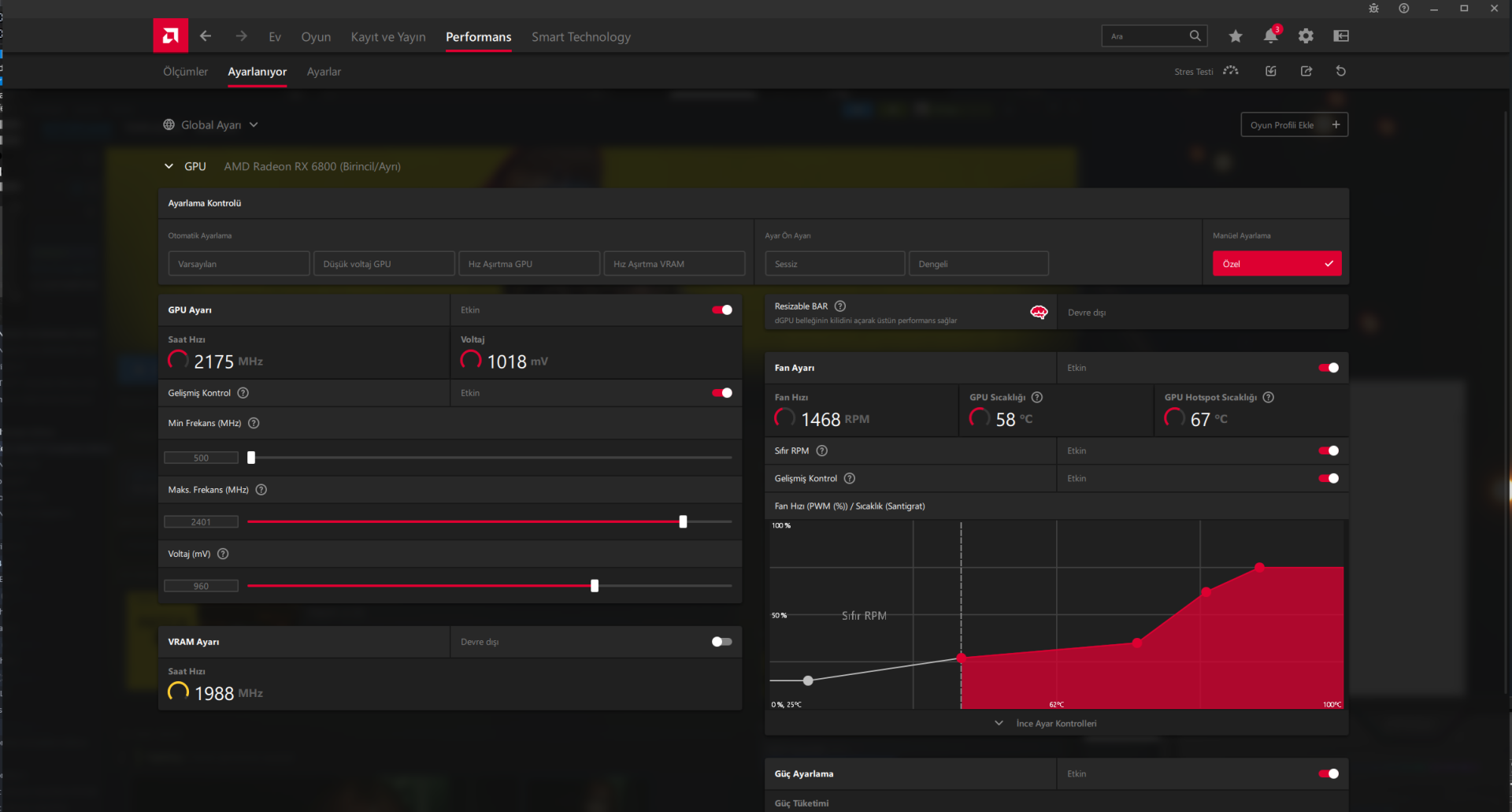
Task: Go forward with the right arrow
Action: click(241, 36)
